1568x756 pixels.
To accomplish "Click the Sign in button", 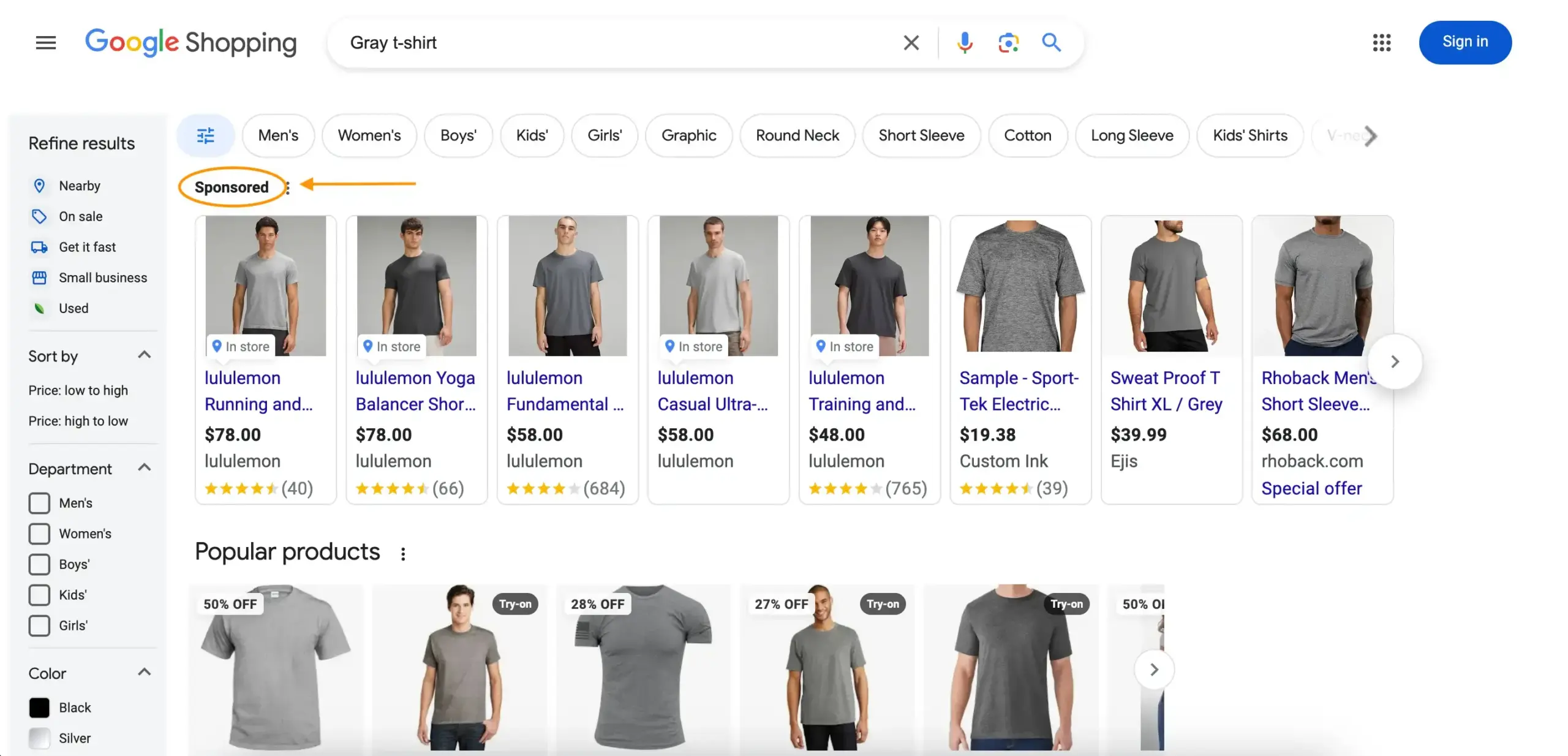I will point(1464,42).
